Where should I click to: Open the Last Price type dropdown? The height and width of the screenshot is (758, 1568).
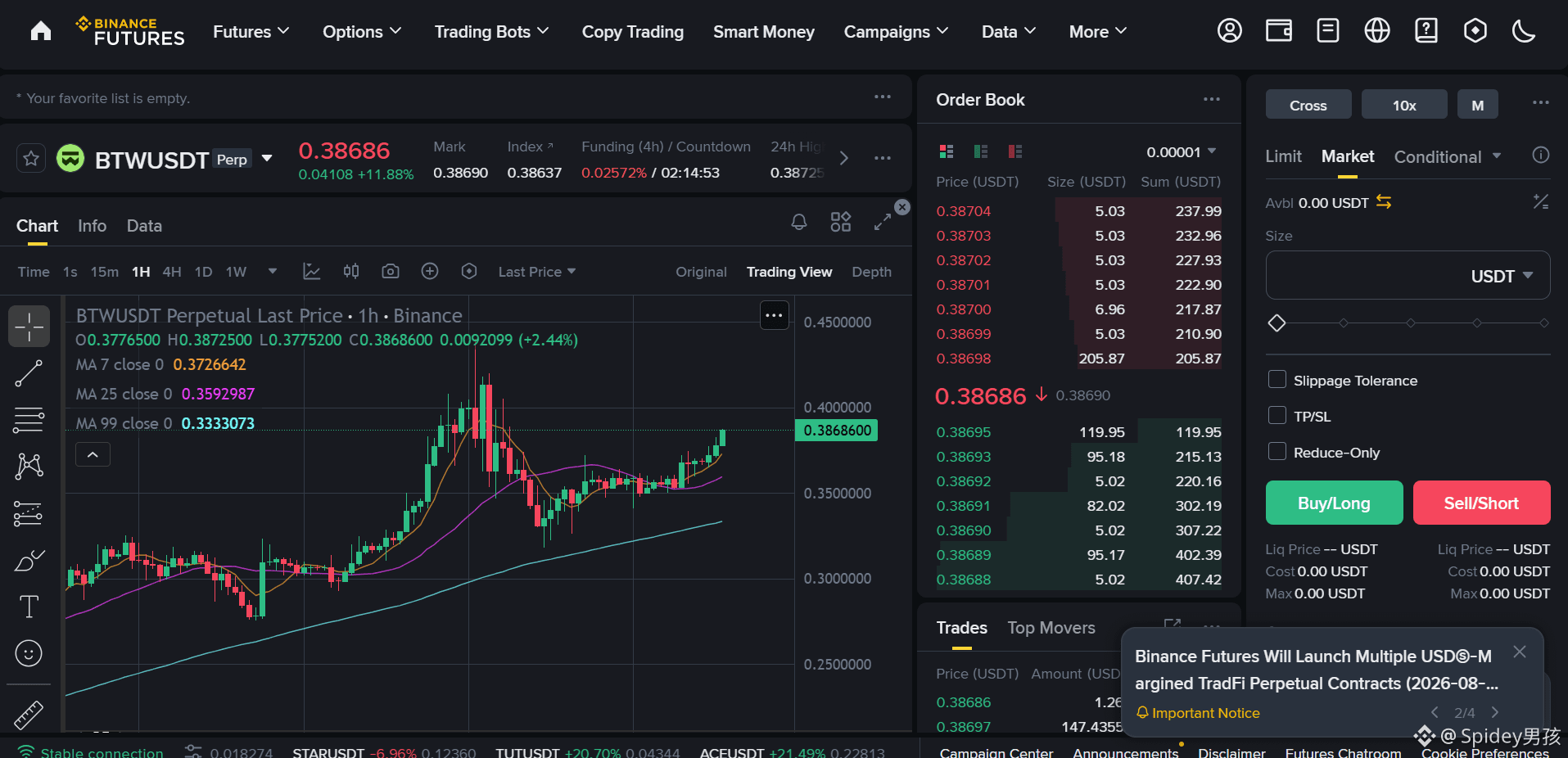(x=537, y=272)
